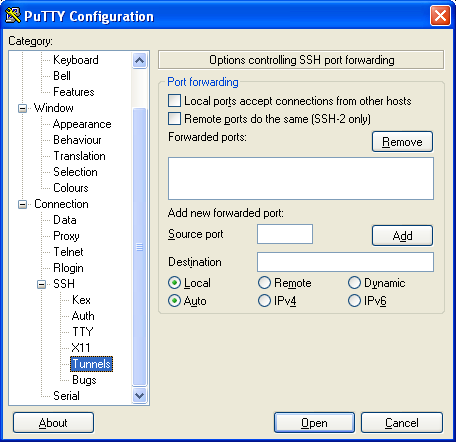Open the Telnet settings
This screenshot has height=442, width=456.
tap(68, 252)
